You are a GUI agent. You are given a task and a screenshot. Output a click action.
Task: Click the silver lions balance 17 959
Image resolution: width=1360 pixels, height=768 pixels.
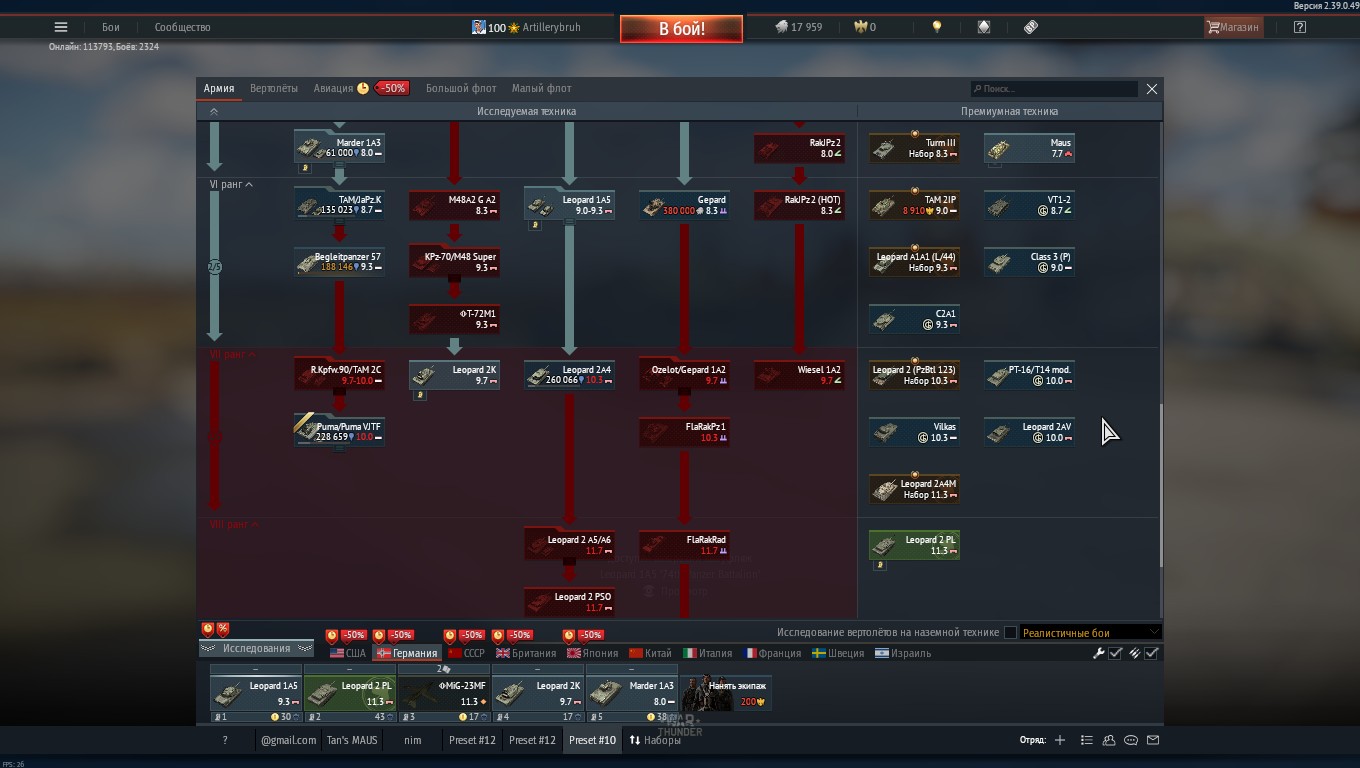(798, 27)
